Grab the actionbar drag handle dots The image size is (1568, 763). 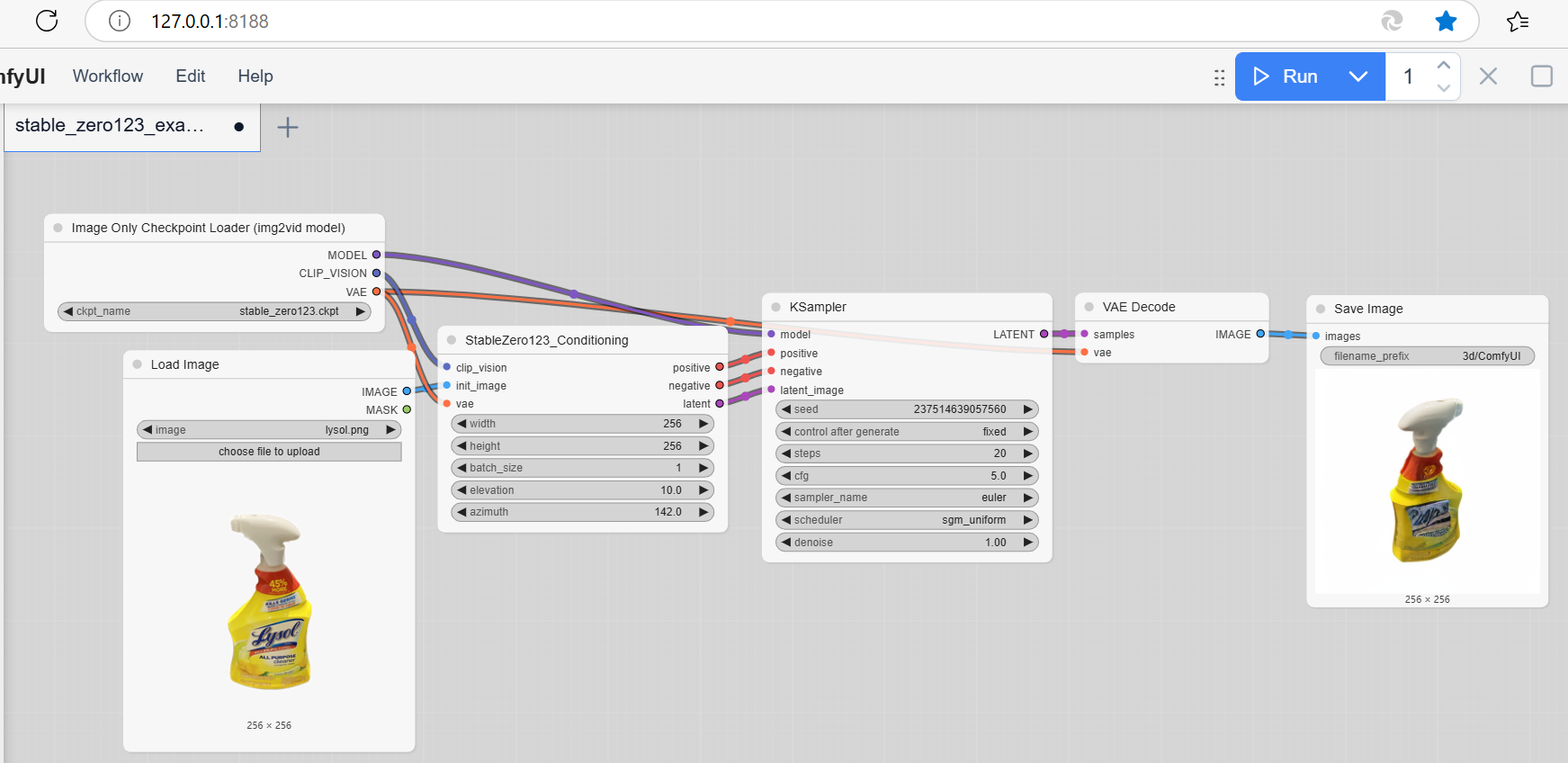(x=1219, y=77)
